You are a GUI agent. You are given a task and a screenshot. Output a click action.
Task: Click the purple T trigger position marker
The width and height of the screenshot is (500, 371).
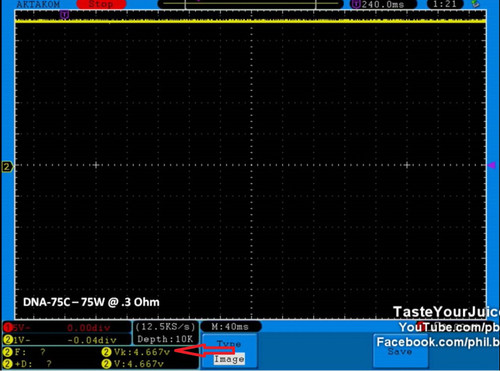pyautogui.click(x=64, y=15)
